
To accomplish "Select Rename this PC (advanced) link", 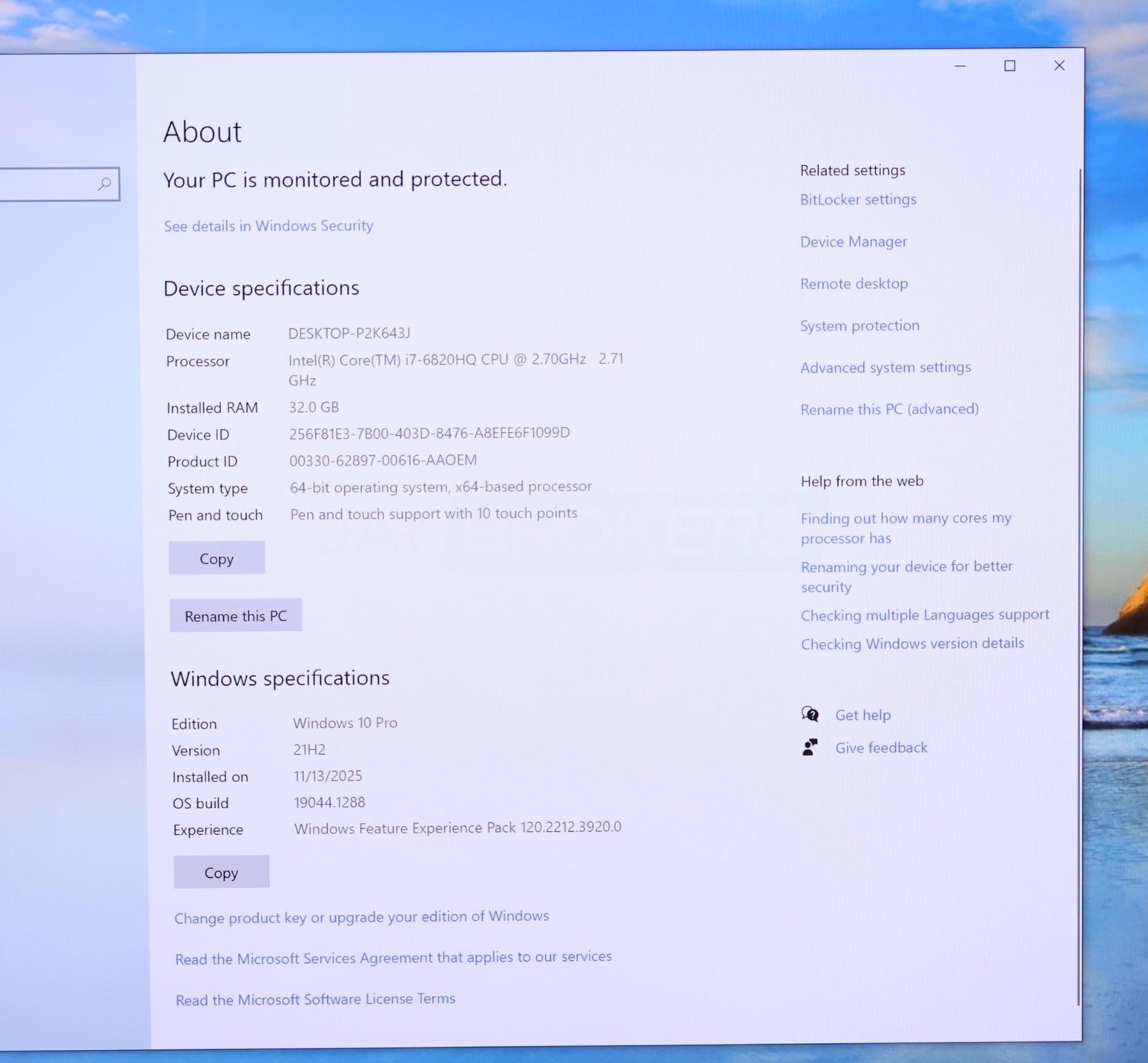I will click(889, 409).
